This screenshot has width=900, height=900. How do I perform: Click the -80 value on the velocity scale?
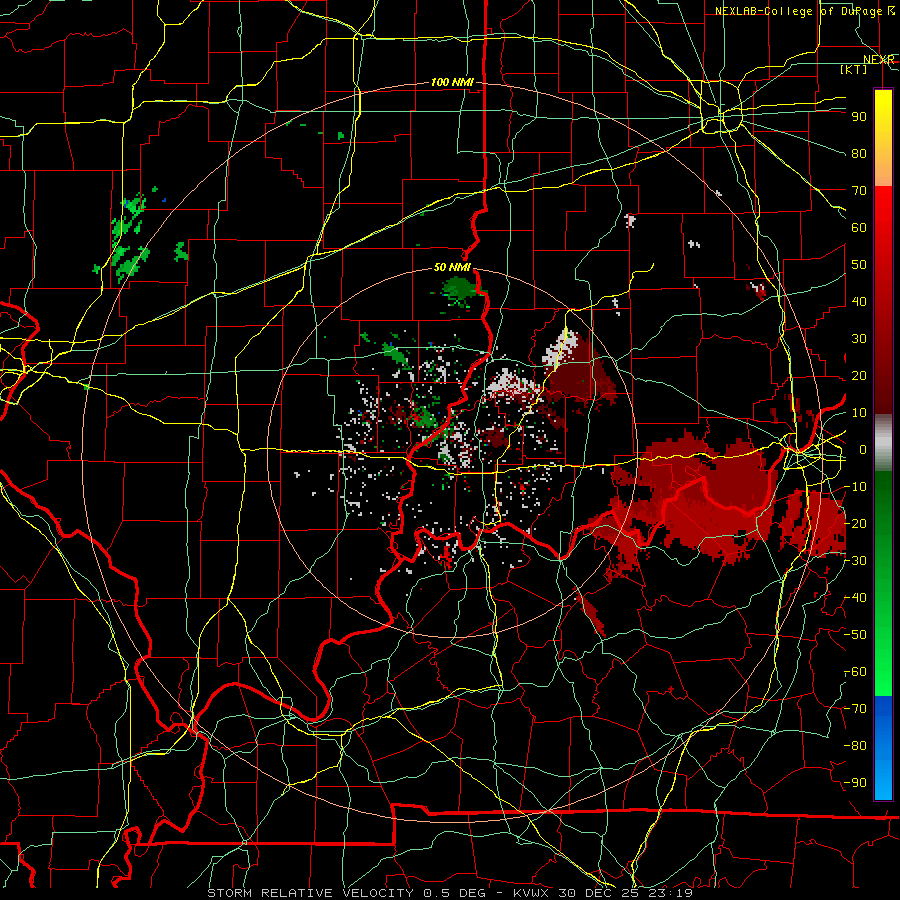point(856,746)
